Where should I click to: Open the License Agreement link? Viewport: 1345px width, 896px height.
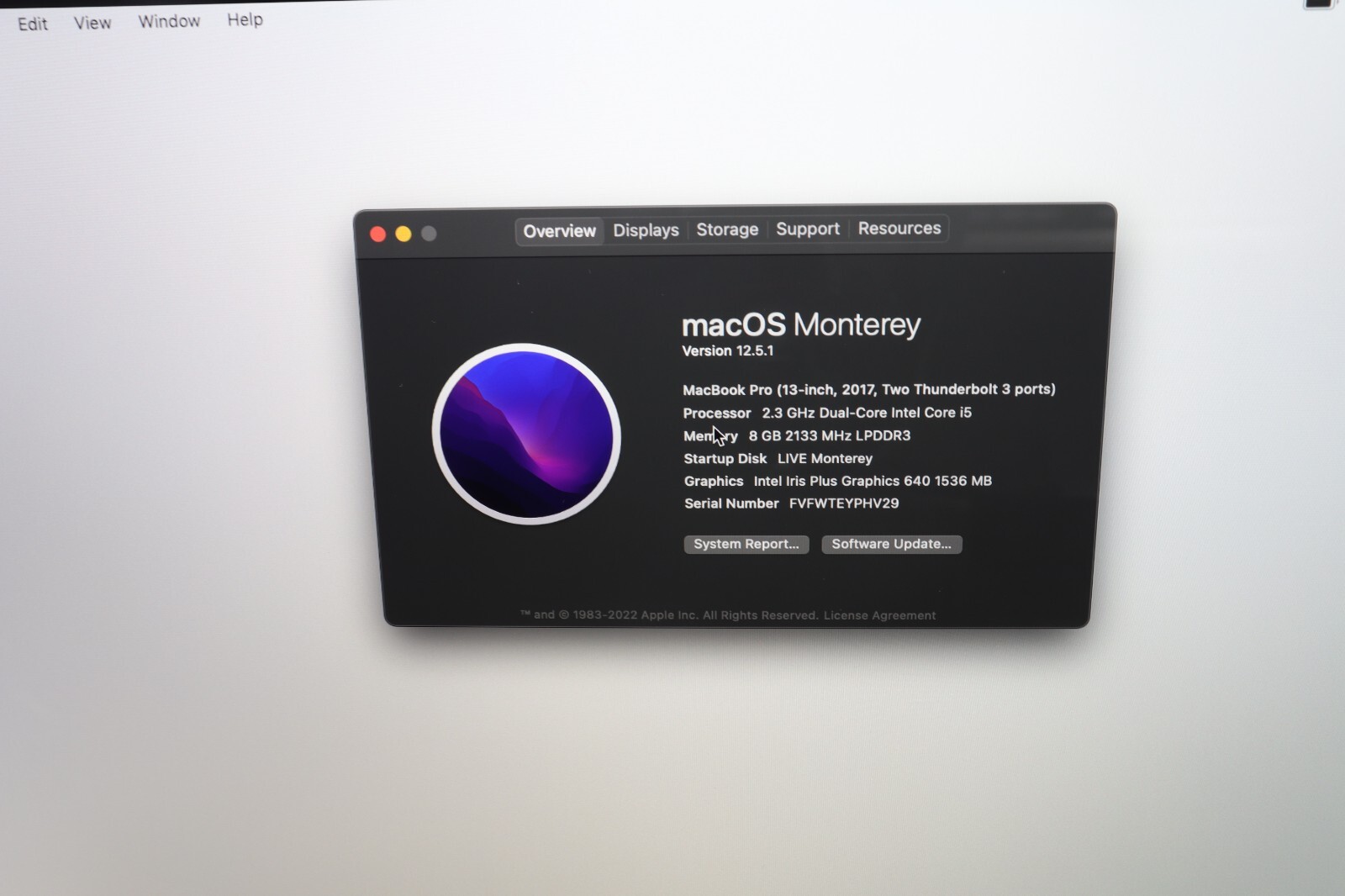click(x=879, y=615)
